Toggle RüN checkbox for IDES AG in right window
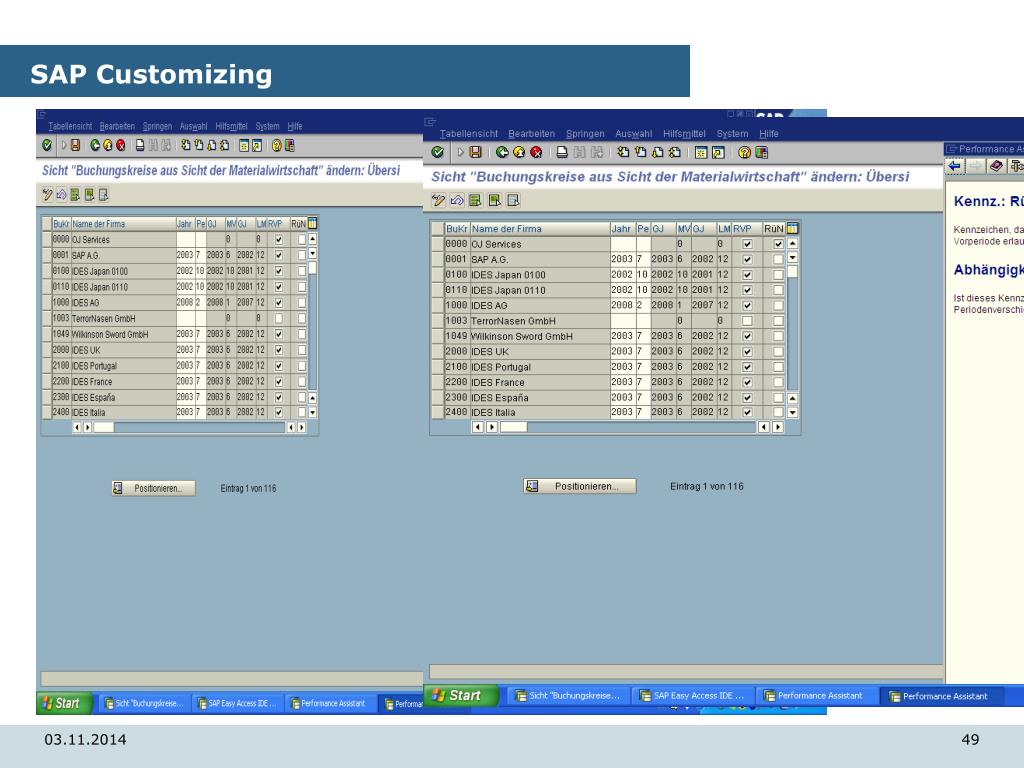Viewport: 1024px width, 768px height. [x=778, y=306]
